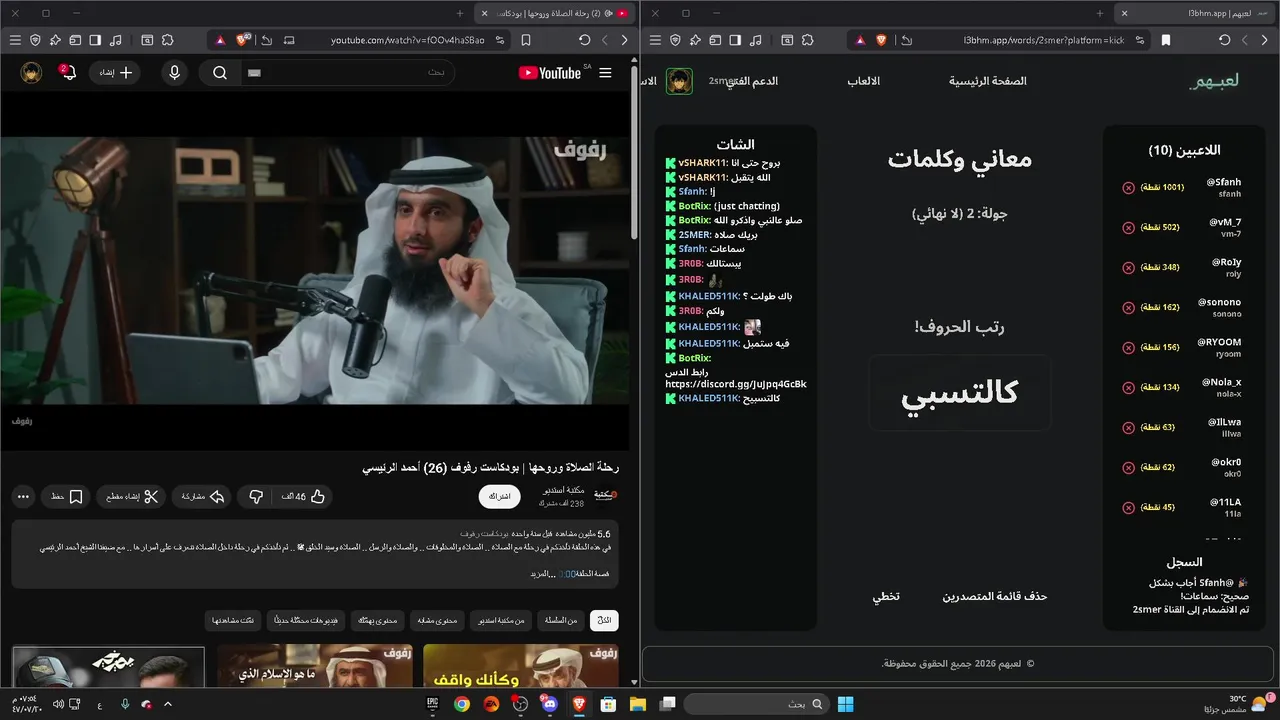Click the لعبهم site logo
Image resolution: width=1280 pixels, height=720 pixels.
point(1214,81)
